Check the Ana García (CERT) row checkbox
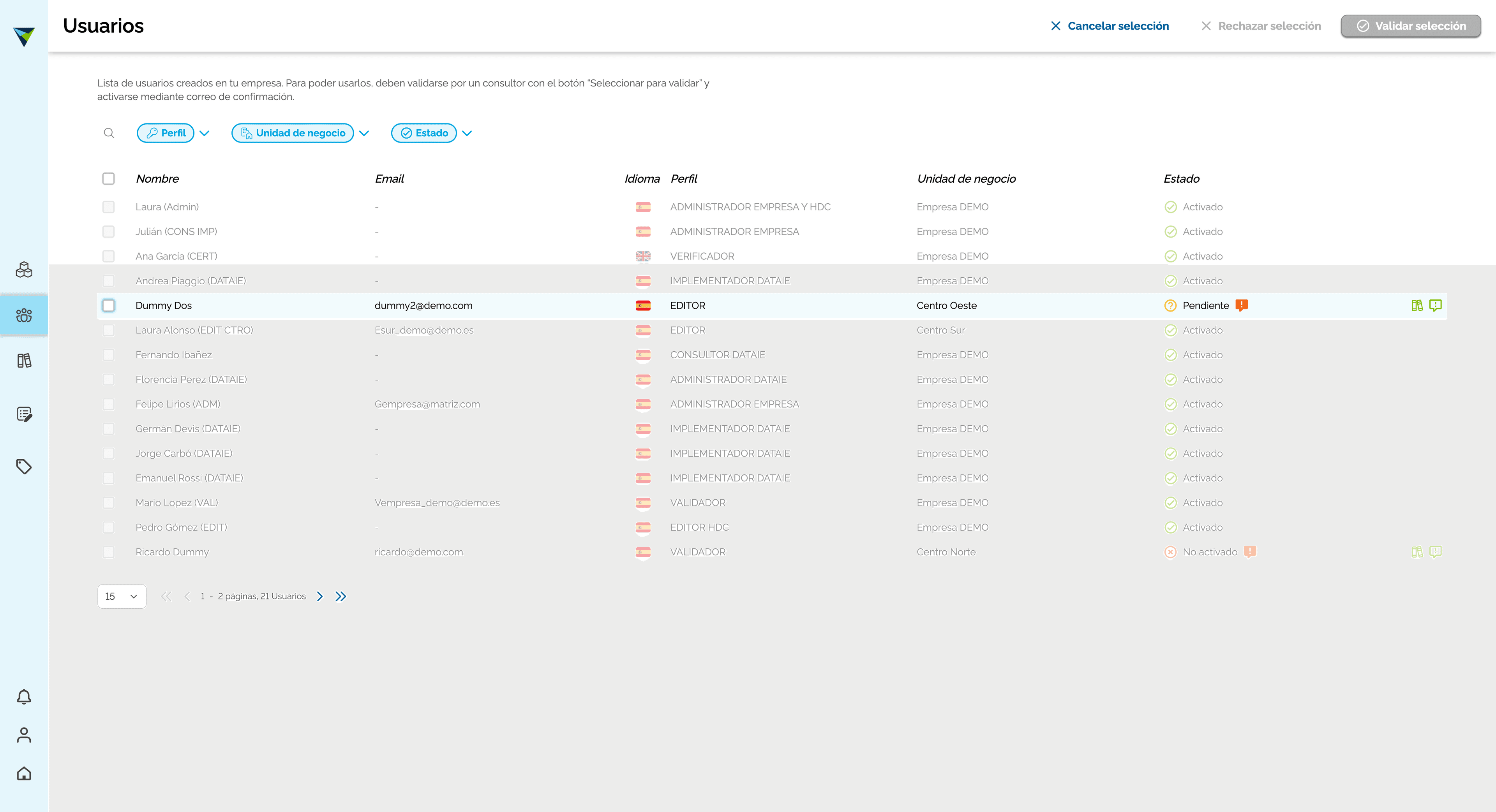 (109, 256)
